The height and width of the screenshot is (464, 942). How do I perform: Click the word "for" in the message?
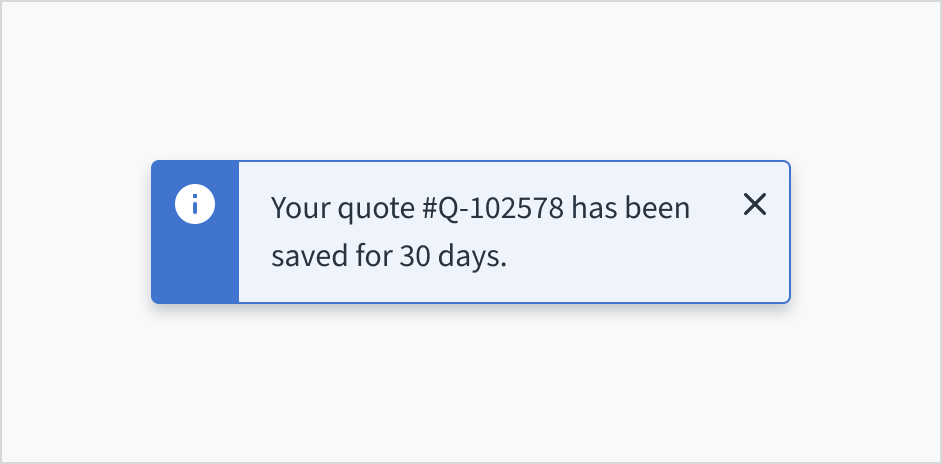tap(370, 256)
